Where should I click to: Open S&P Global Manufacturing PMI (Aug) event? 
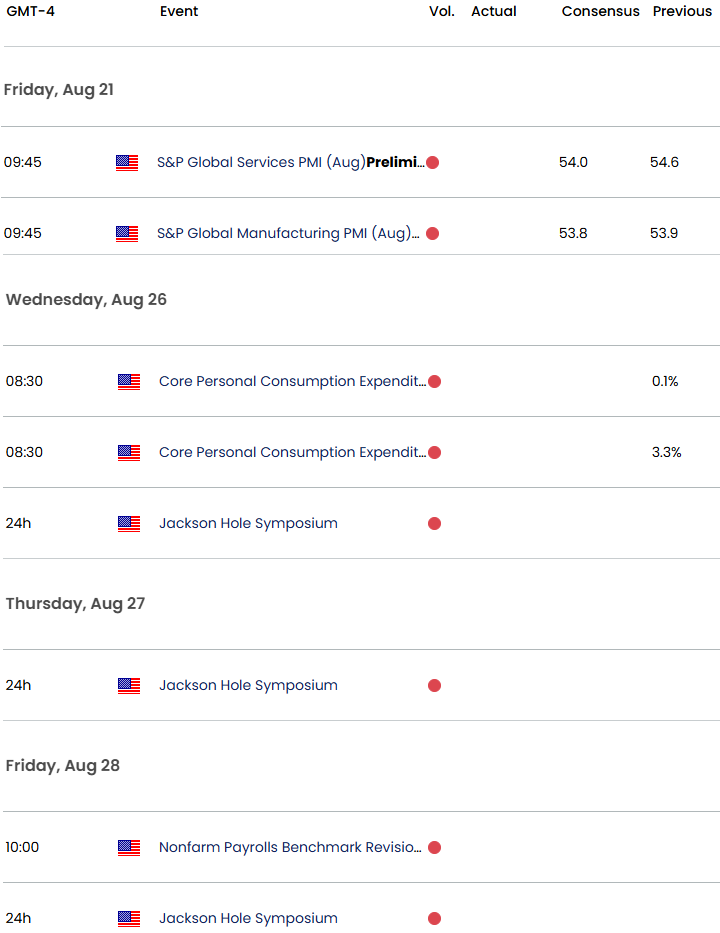point(288,233)
